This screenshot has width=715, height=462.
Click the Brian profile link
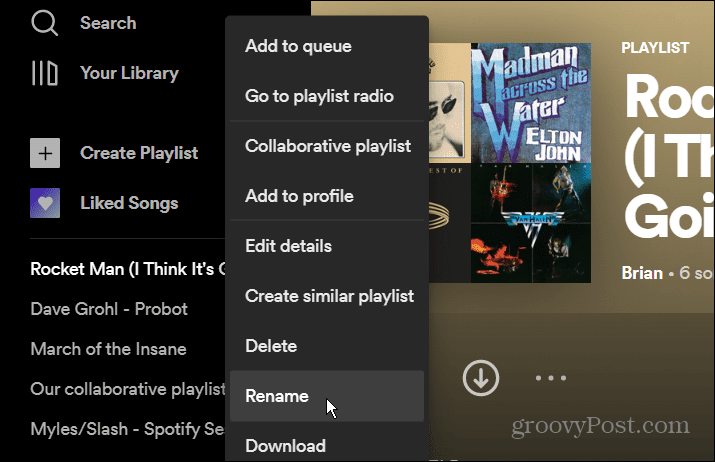pos(643,273)
